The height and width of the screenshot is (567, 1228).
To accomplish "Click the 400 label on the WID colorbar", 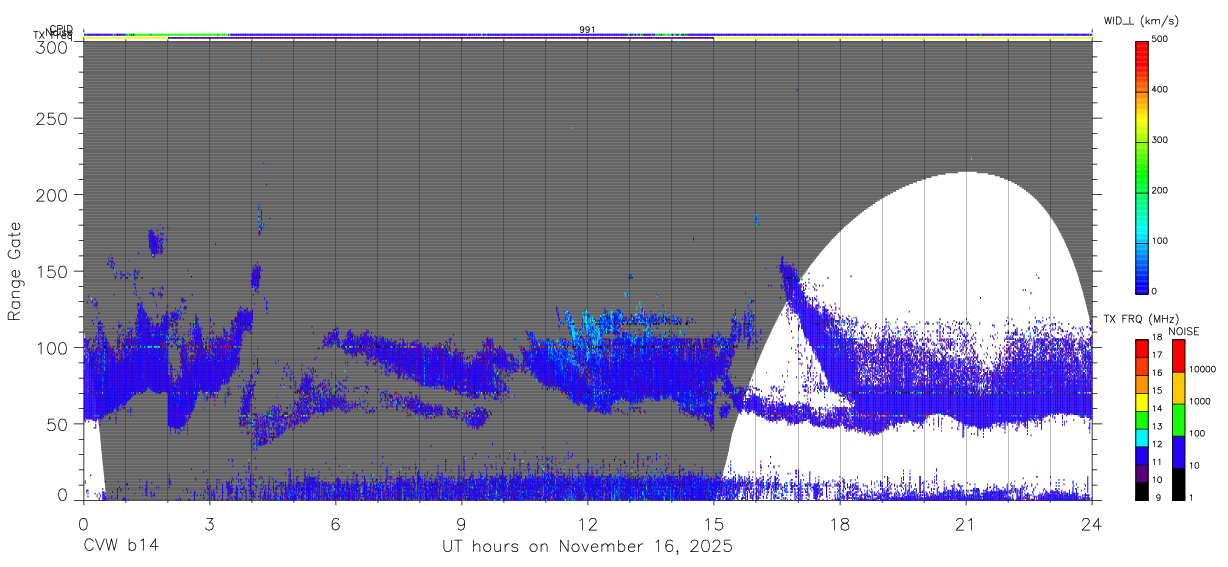I will click(1159, 90).
